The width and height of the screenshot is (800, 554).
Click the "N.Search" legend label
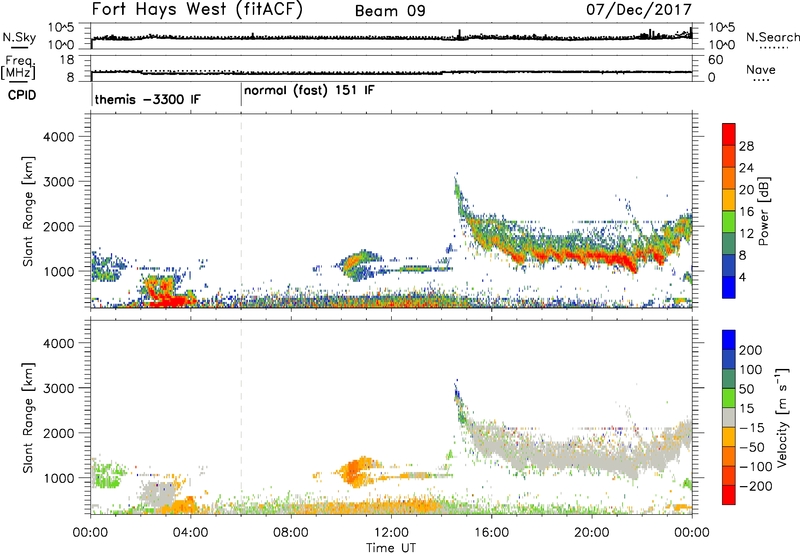tap(772, 37)
